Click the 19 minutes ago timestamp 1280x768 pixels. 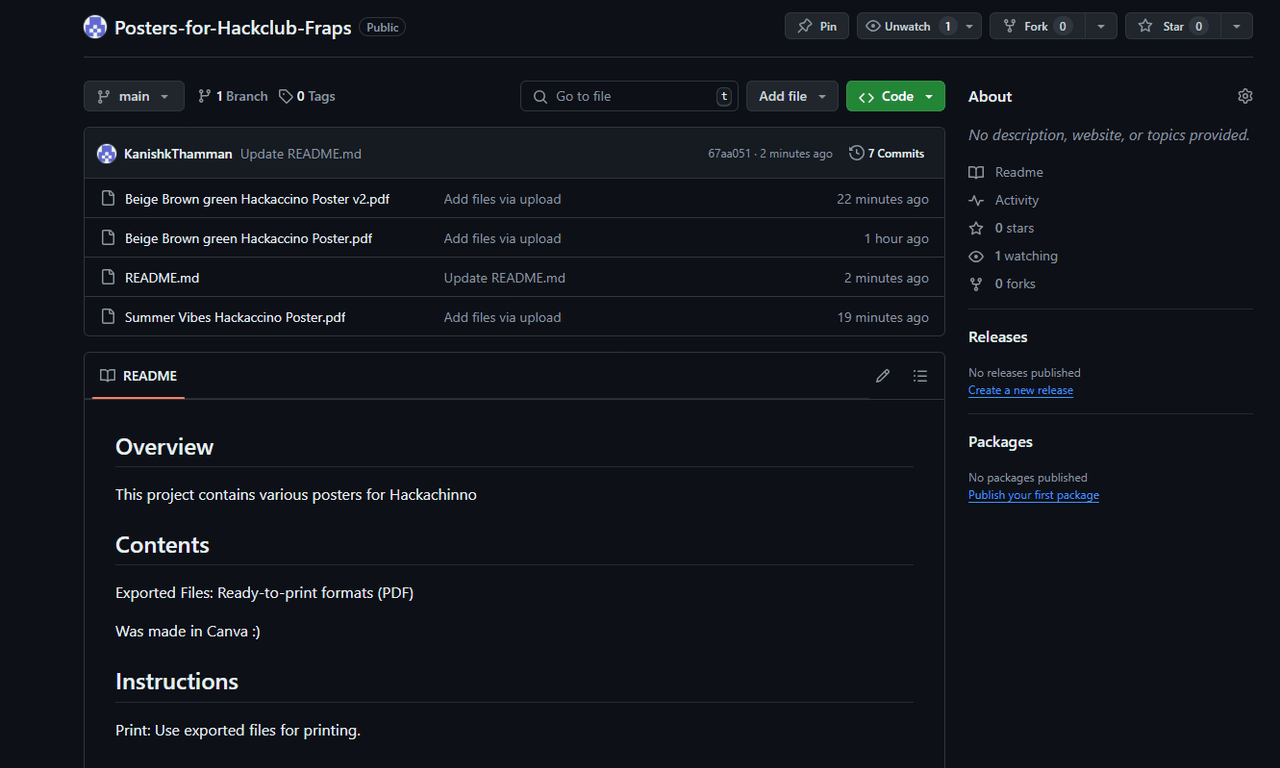[x=883, y=317]
